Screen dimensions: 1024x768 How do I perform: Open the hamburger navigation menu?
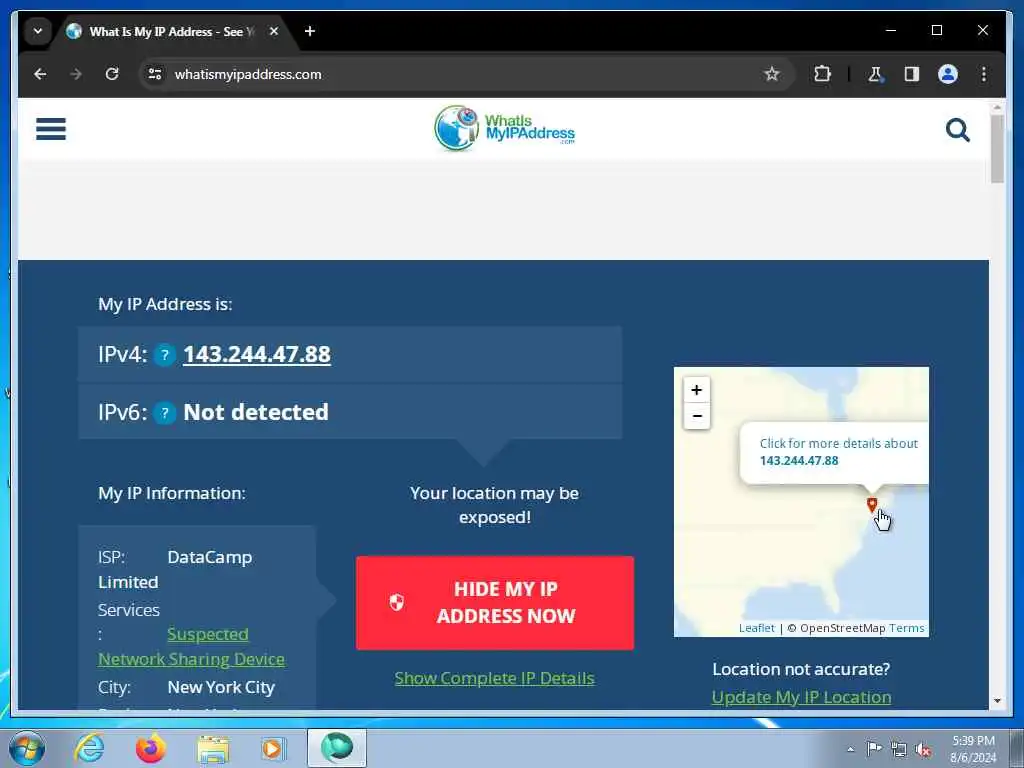(x=51, y=129)
